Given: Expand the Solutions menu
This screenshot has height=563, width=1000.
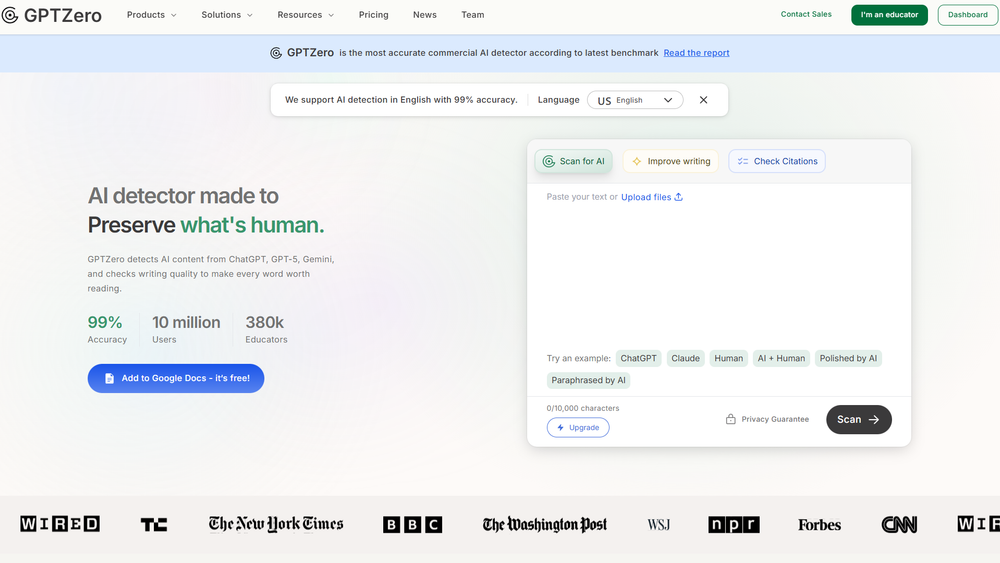Looking at the screenshot, I should (x=226, y=15).
